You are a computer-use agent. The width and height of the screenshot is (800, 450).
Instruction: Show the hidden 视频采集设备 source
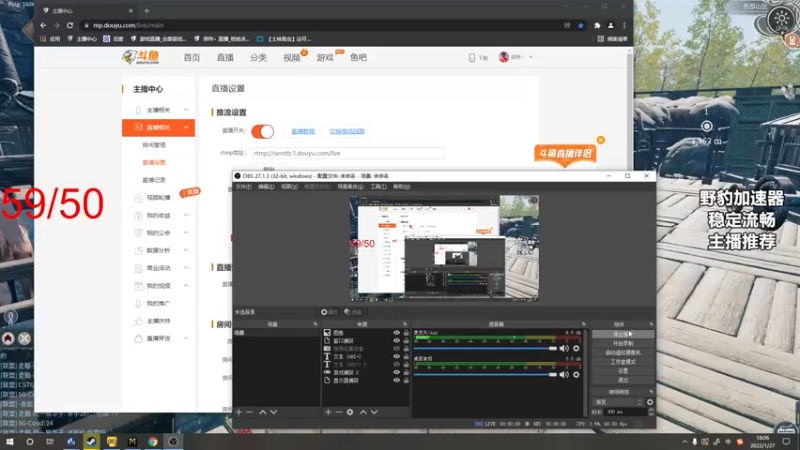[x=396, y=348]
